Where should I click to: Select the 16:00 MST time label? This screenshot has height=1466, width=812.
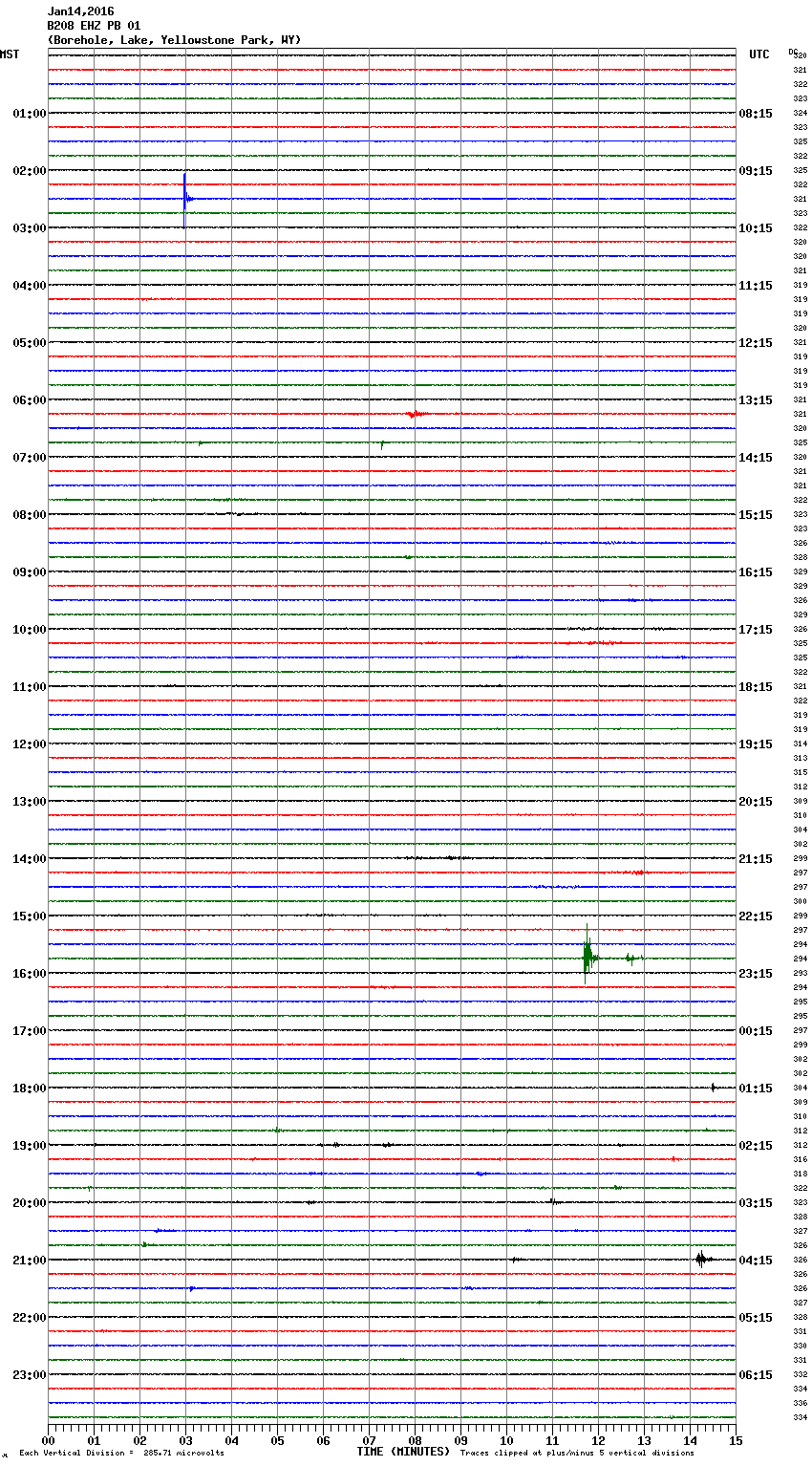tap(30, 974)
